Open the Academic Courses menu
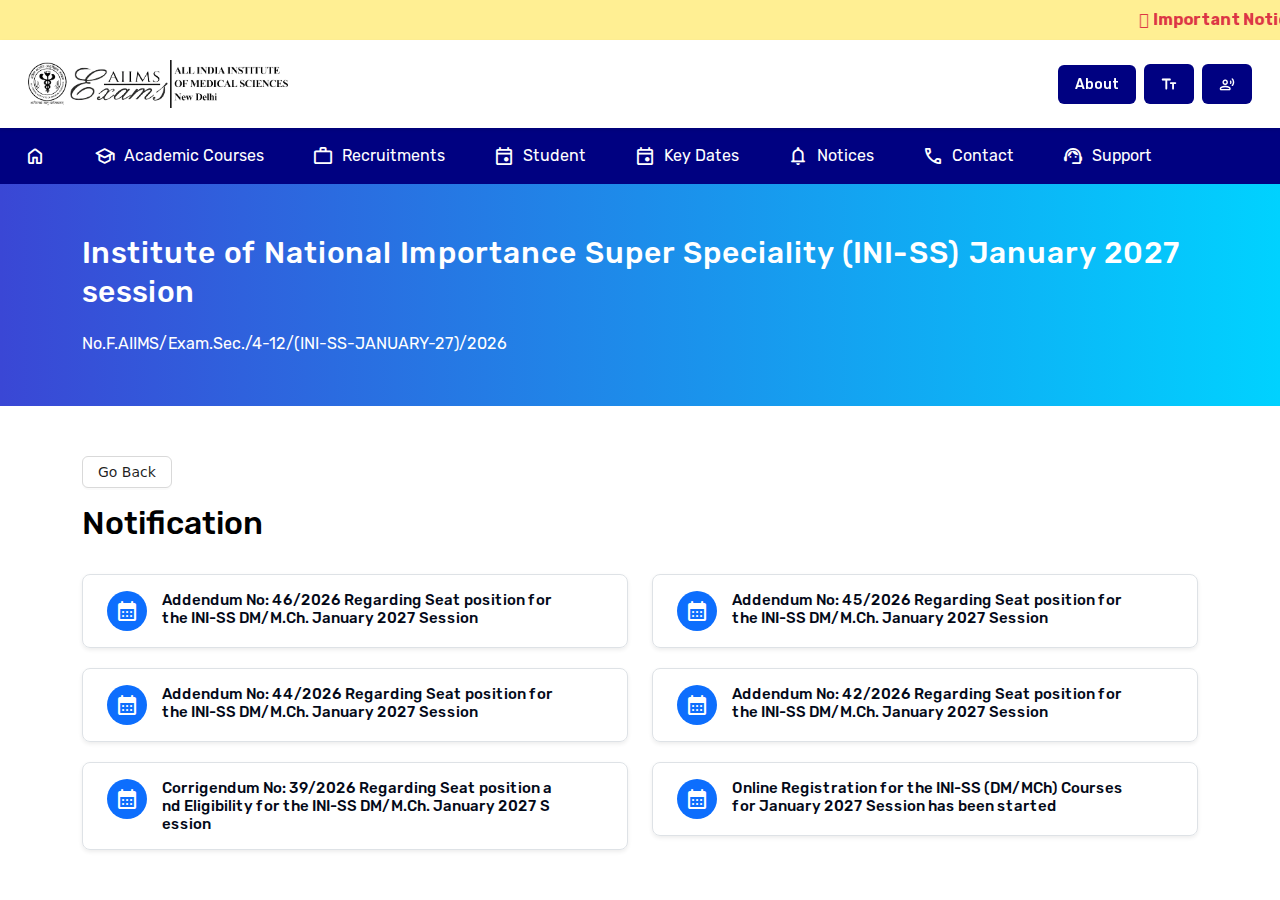This screenshot has height=900, width=1280. click(180, 156)
